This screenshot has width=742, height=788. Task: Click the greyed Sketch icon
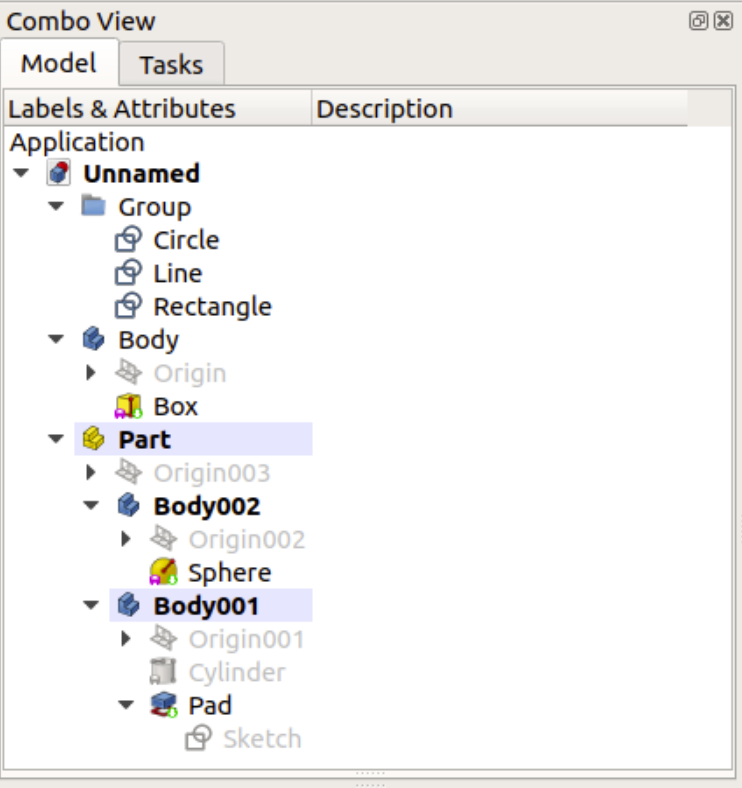199,738
